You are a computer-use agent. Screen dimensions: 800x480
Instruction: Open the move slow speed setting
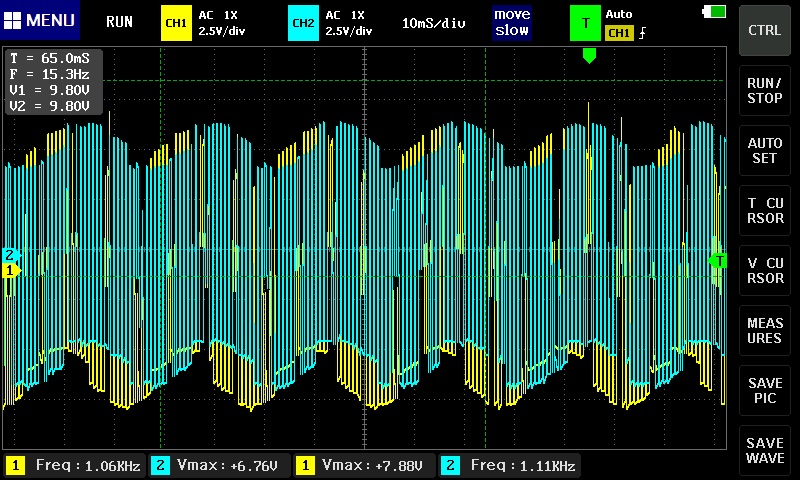coord(512,22)
